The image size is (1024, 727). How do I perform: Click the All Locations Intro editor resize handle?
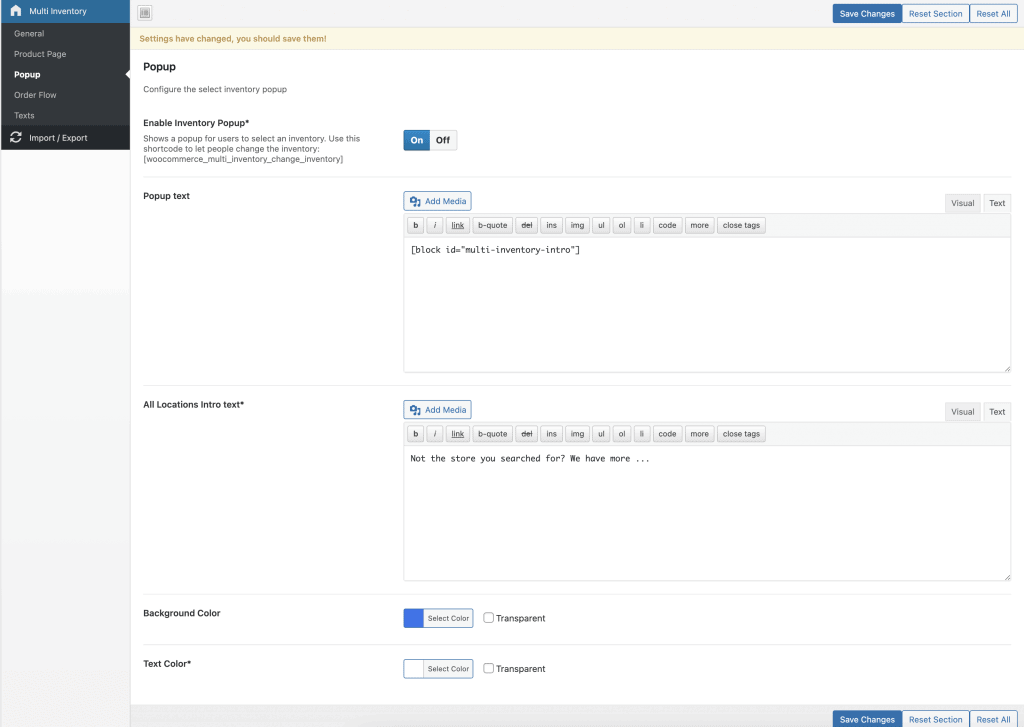[x=1007, y=577]
